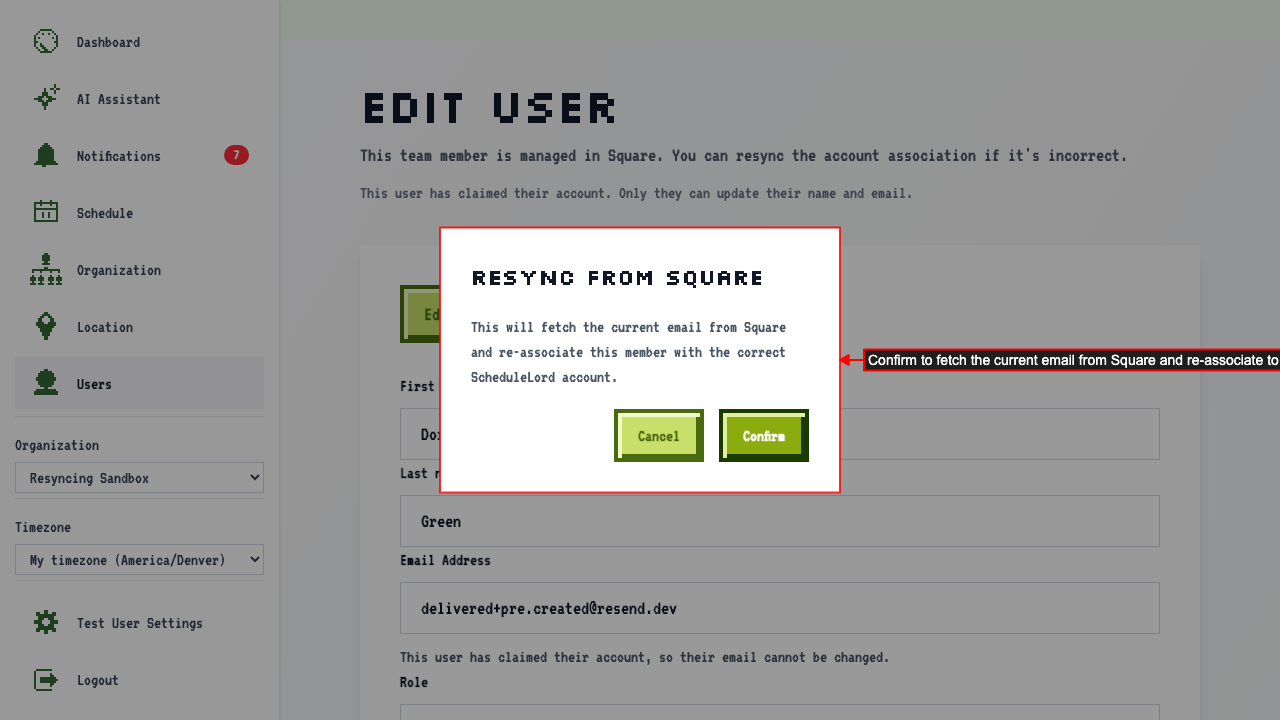
Task: Click the Logout link
Action: tap(139, 680)
